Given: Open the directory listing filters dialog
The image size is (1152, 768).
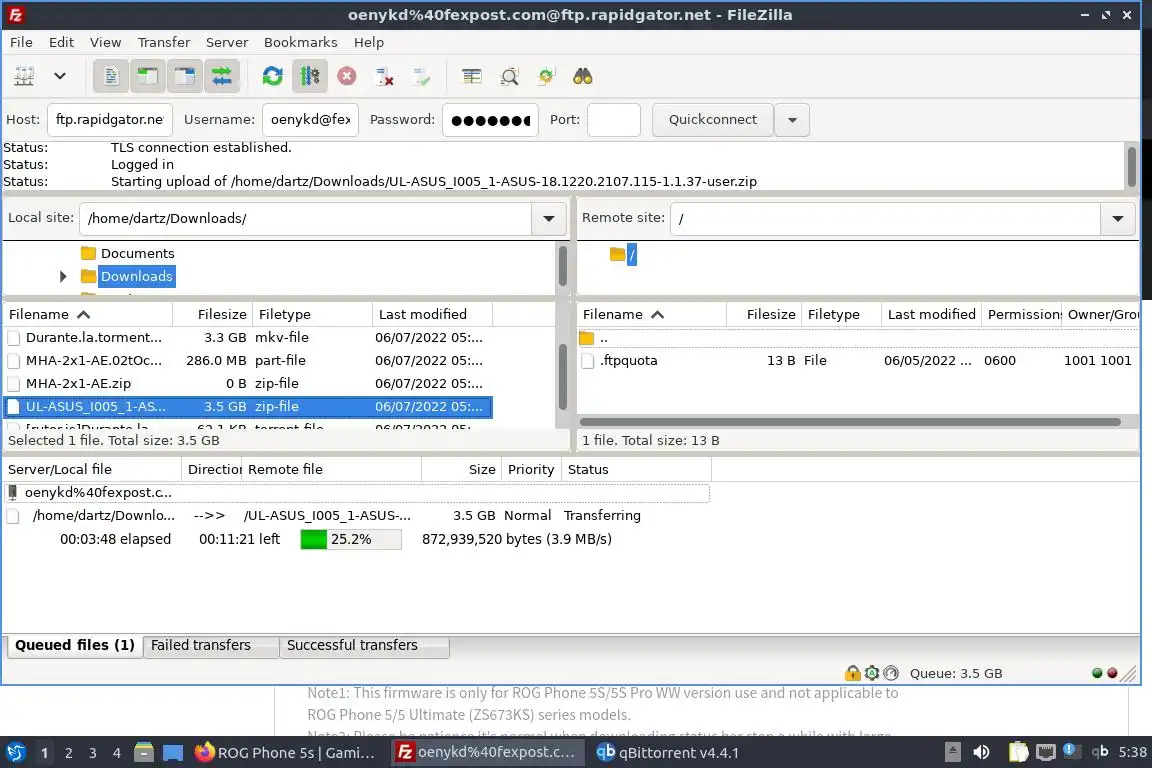Looking at the screenshot, I should pos(472,76).
